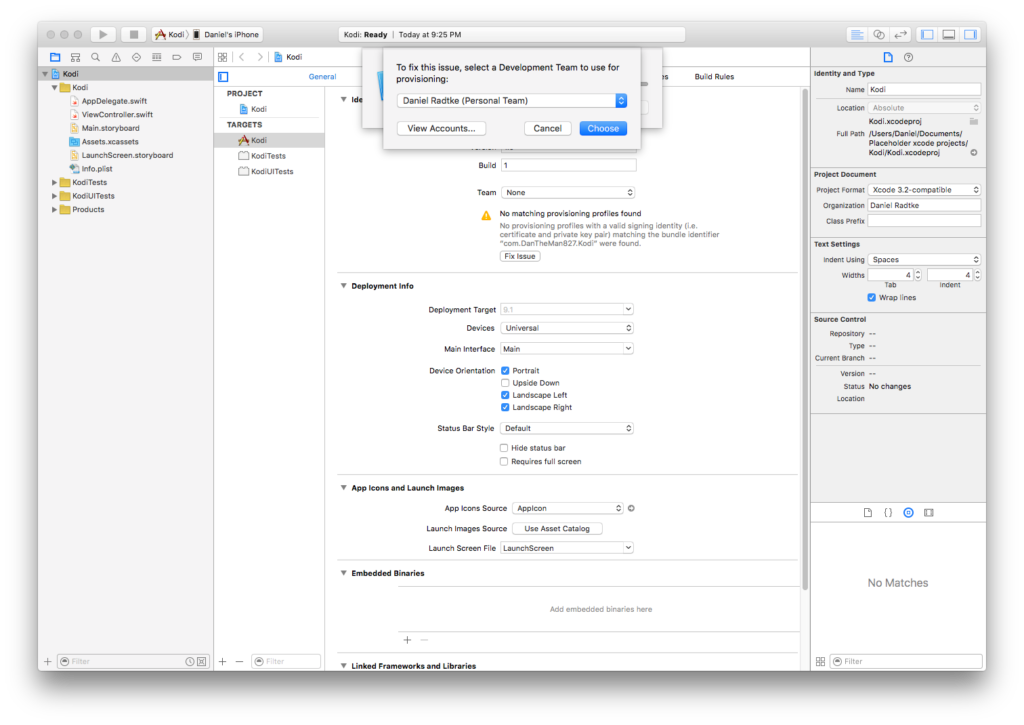Toggle the Debug area bottom panel

click(x=948, y=34)
